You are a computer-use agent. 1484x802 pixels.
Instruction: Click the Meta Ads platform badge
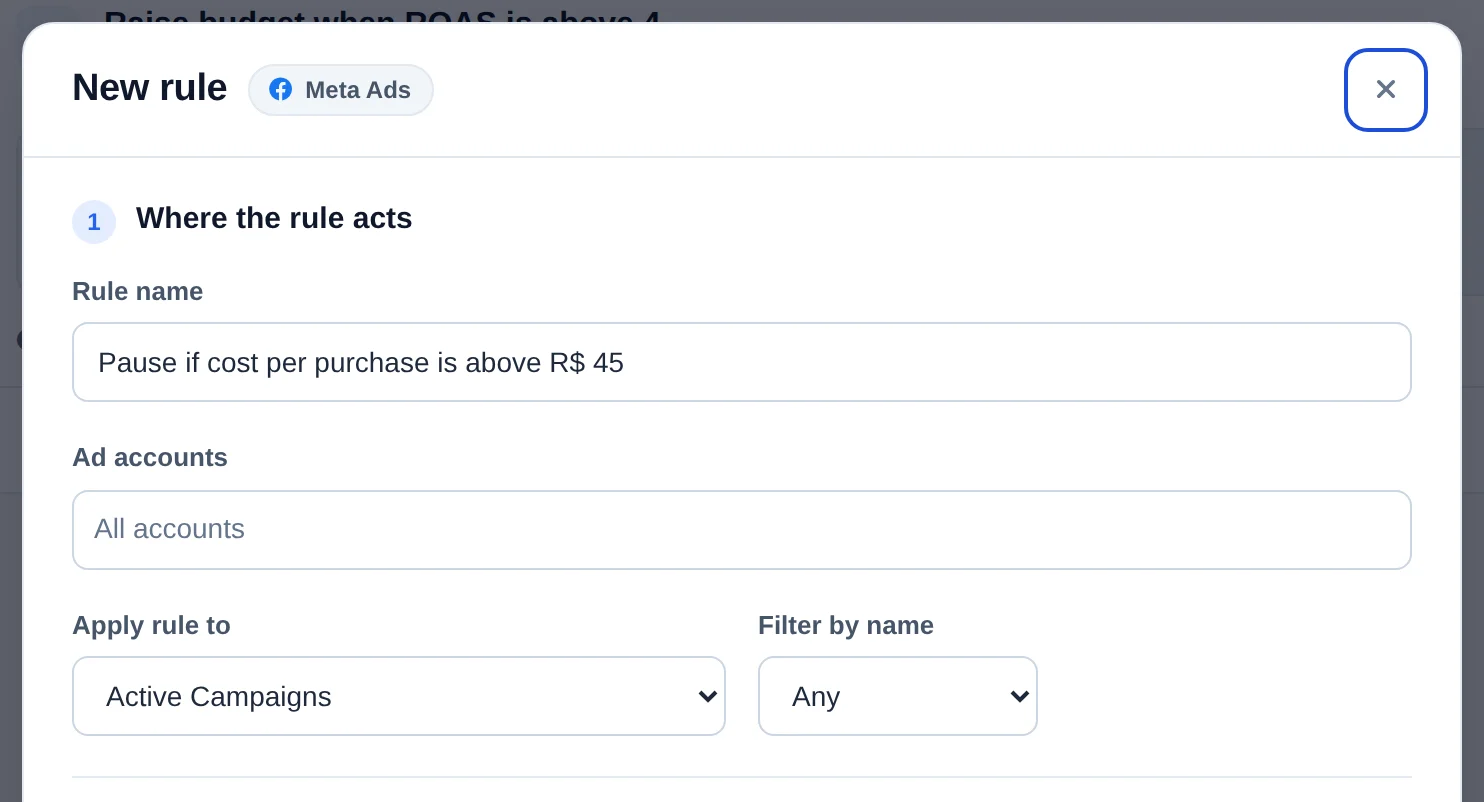tap(341, 90)
